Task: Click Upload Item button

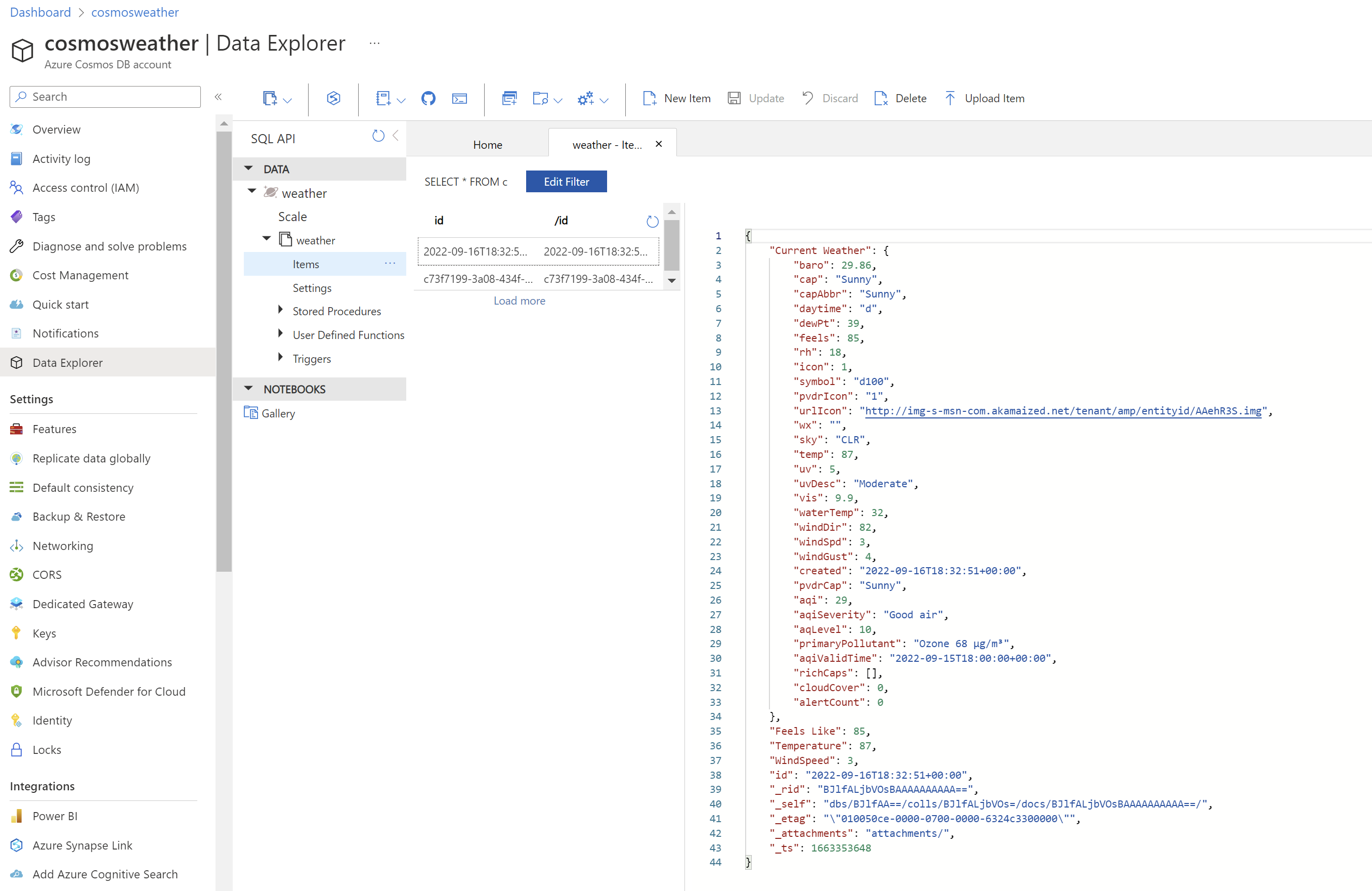Action: click(984, 99)
